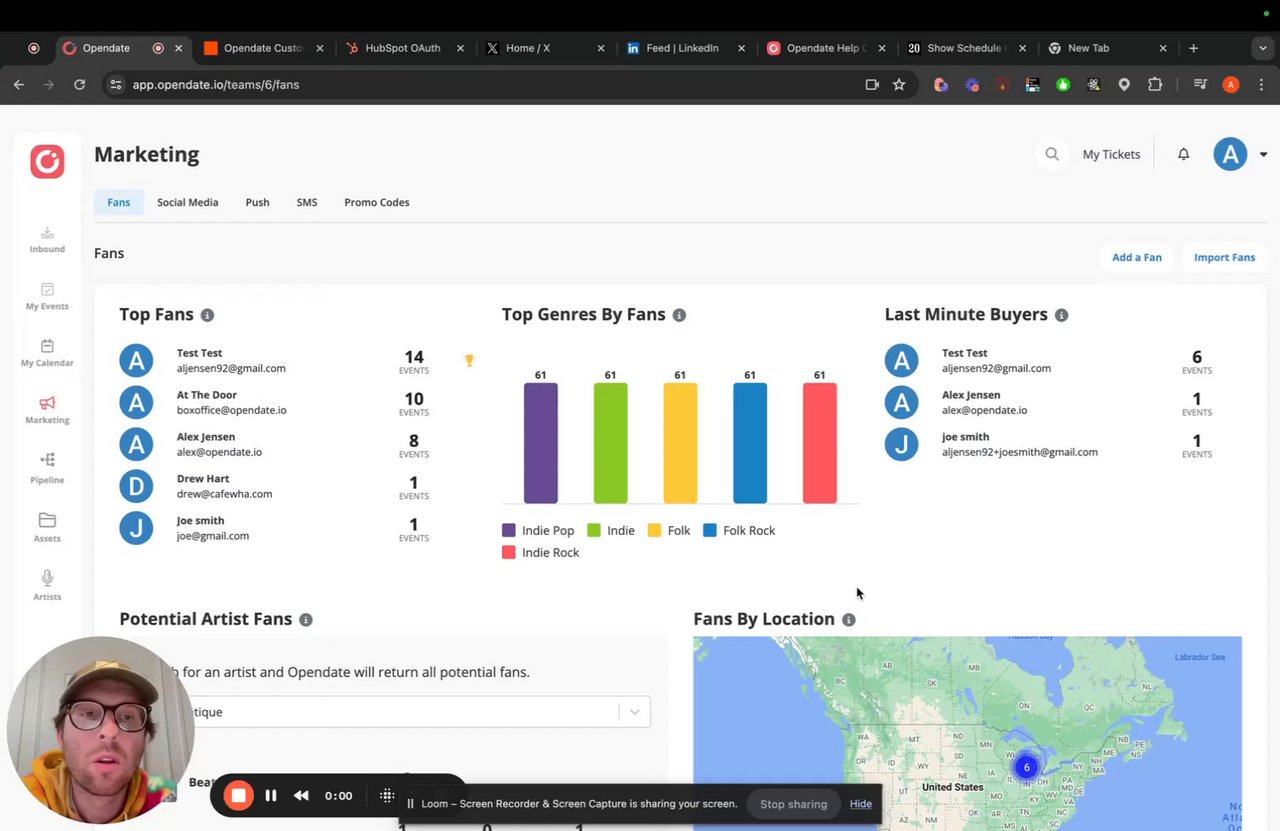
Task: Show Fans By Location info icon
Action: click(x=848, y=620)
